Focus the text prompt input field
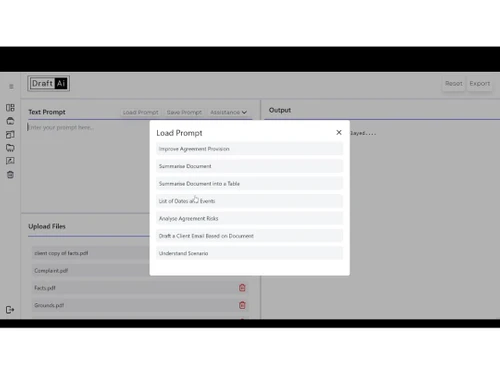 click(140, 167)
